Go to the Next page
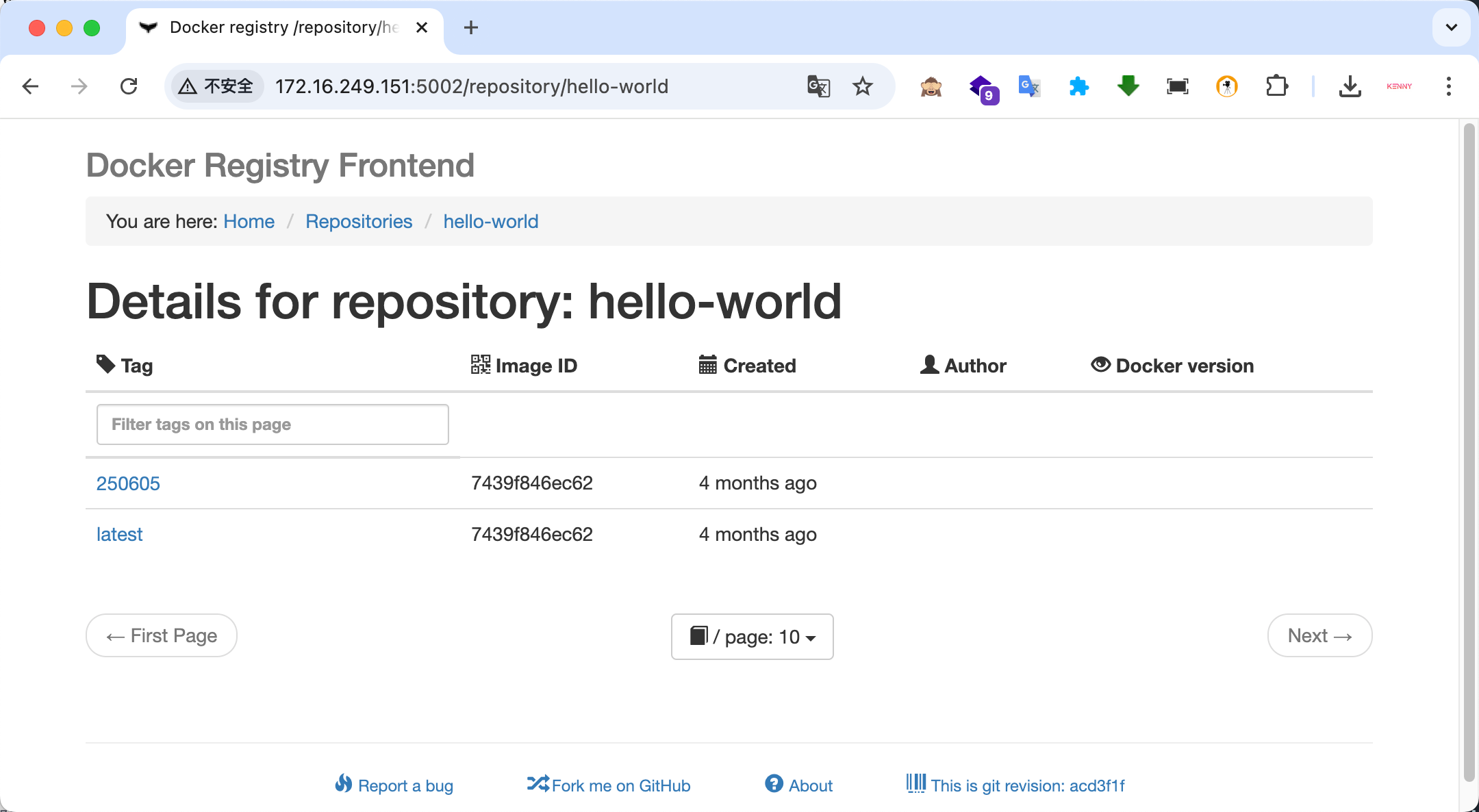 [1319, 635]
